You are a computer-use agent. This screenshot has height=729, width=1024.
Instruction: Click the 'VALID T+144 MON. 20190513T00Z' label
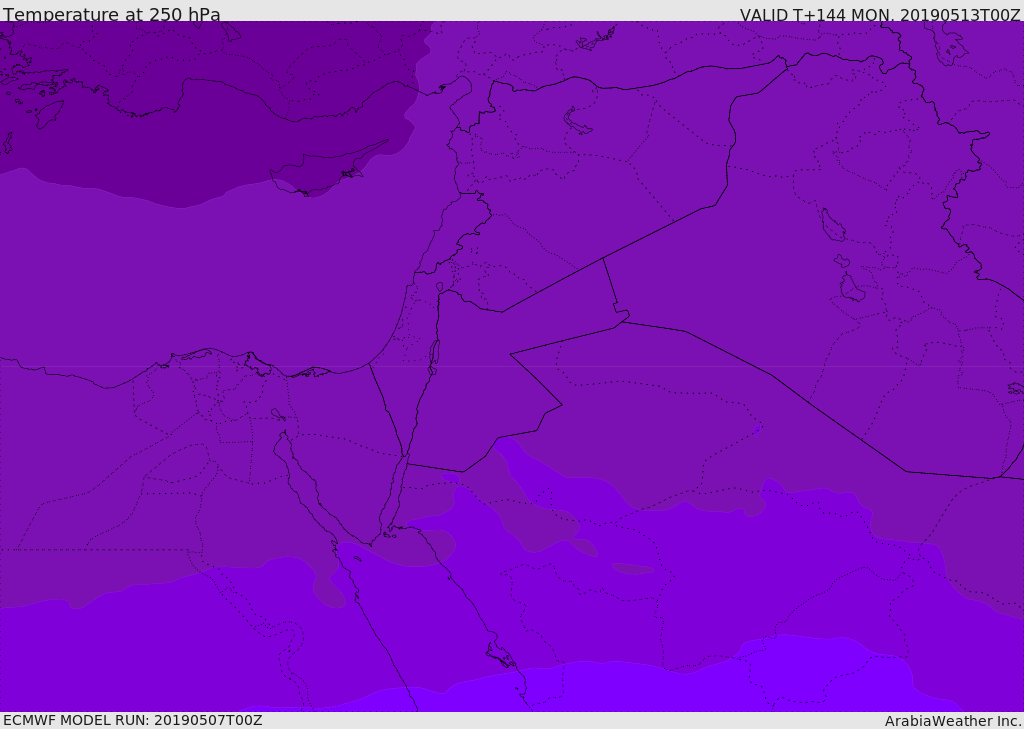click(880, 14)
